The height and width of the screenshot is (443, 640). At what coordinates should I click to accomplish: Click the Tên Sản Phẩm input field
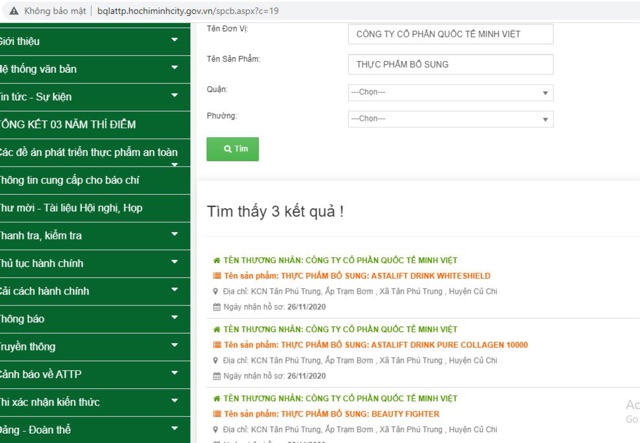tap(451, 64)
